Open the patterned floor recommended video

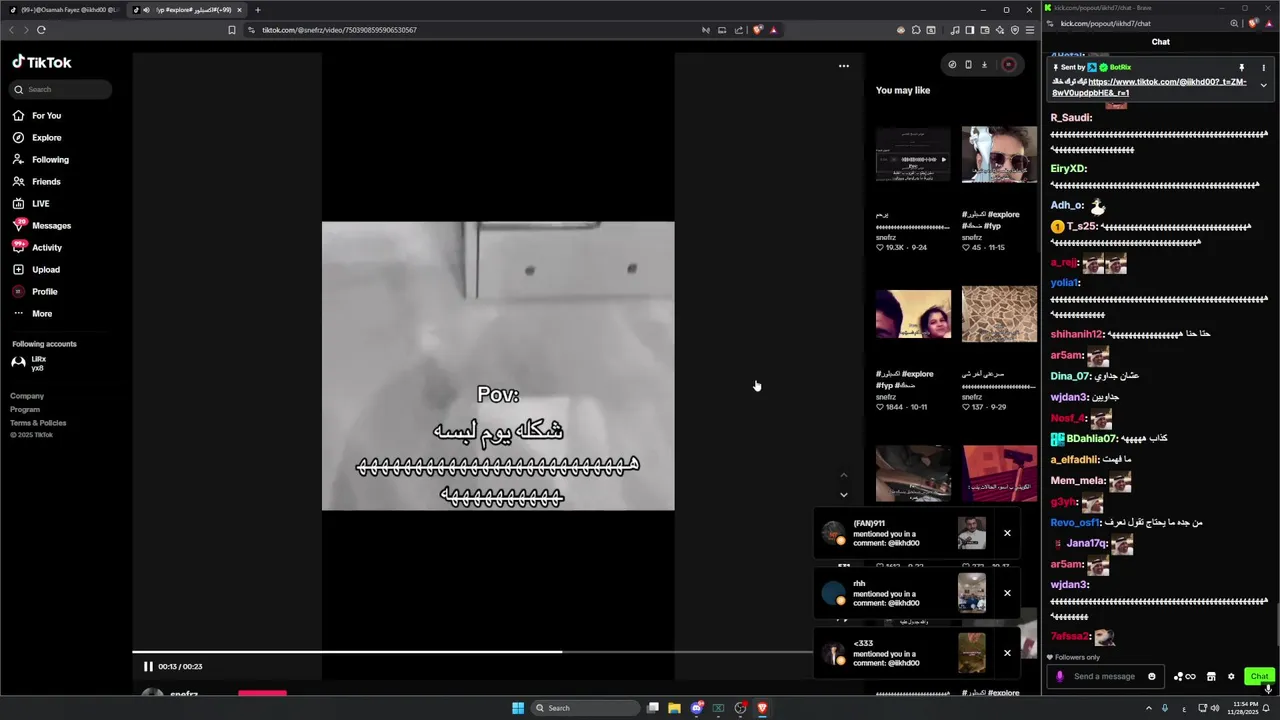pyautogui.click(x=999, y=314)
